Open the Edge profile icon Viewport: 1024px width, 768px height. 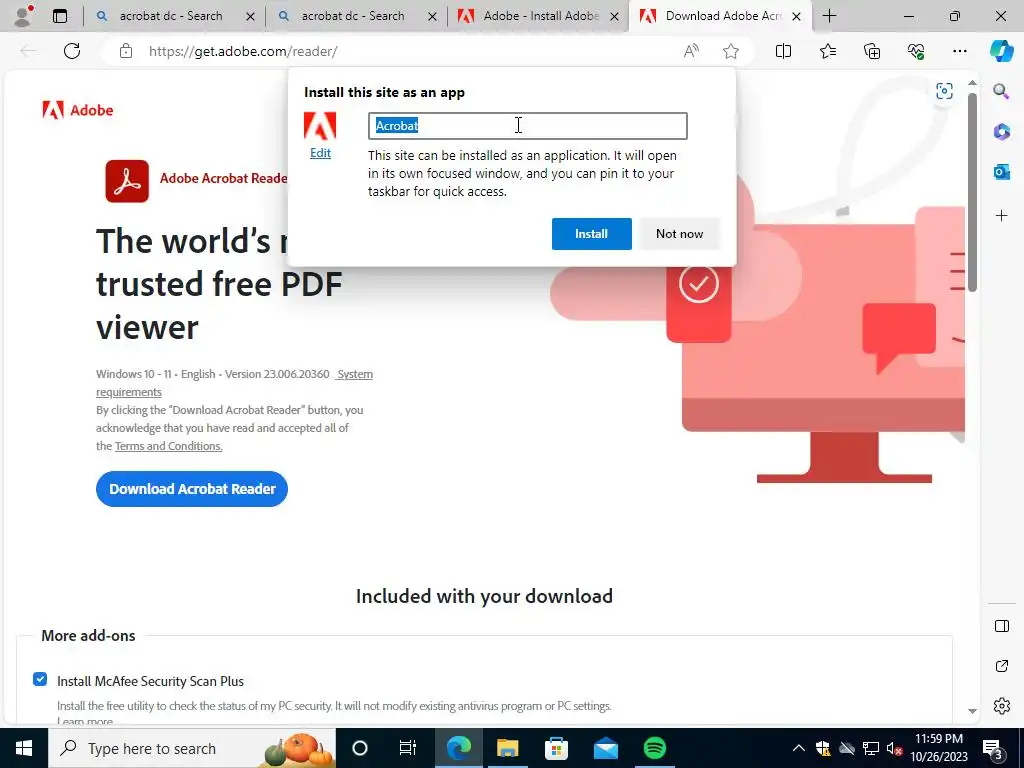pyautogui.click(x=24, y=16)
